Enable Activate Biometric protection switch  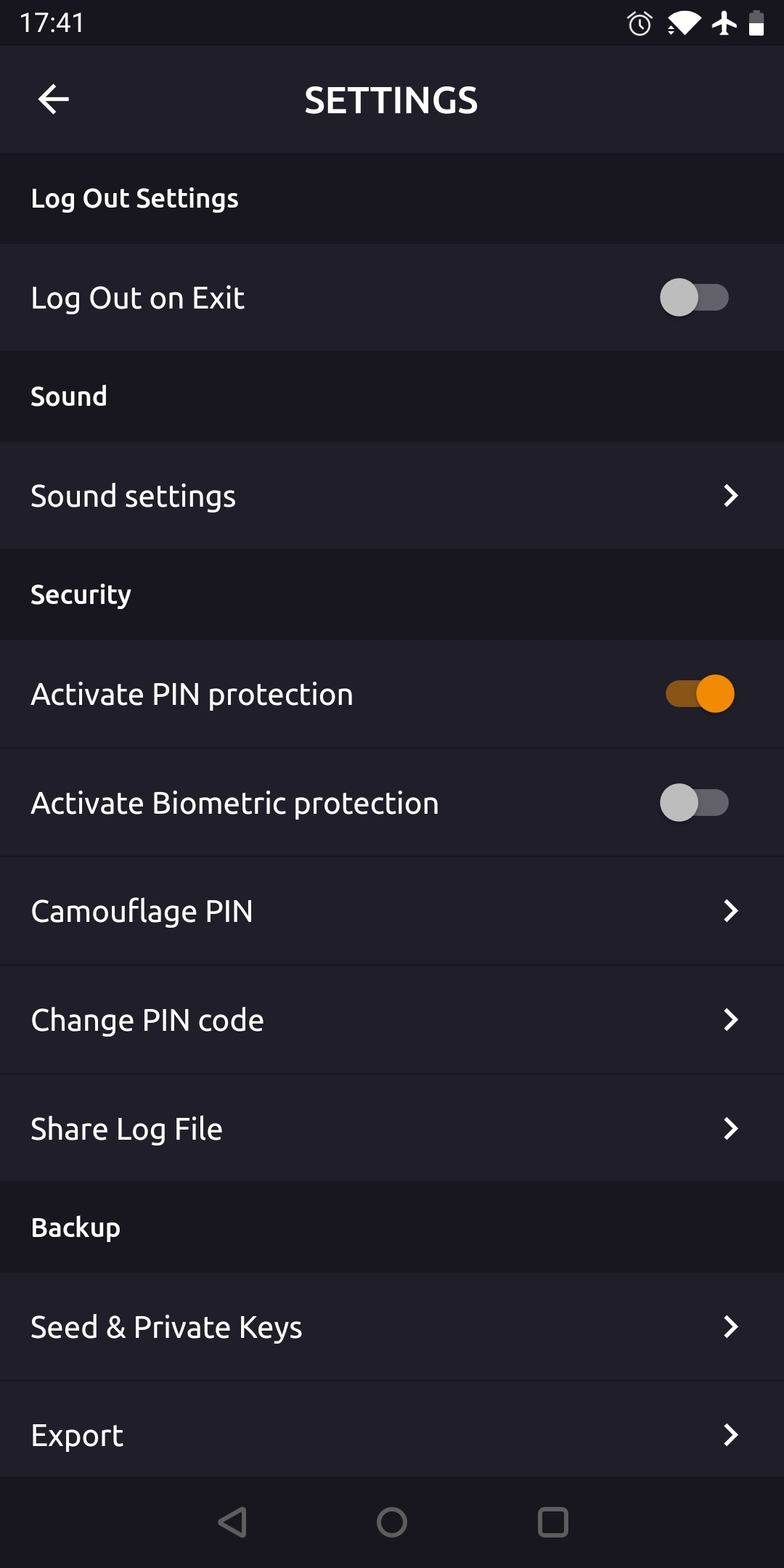coord(694,803)
